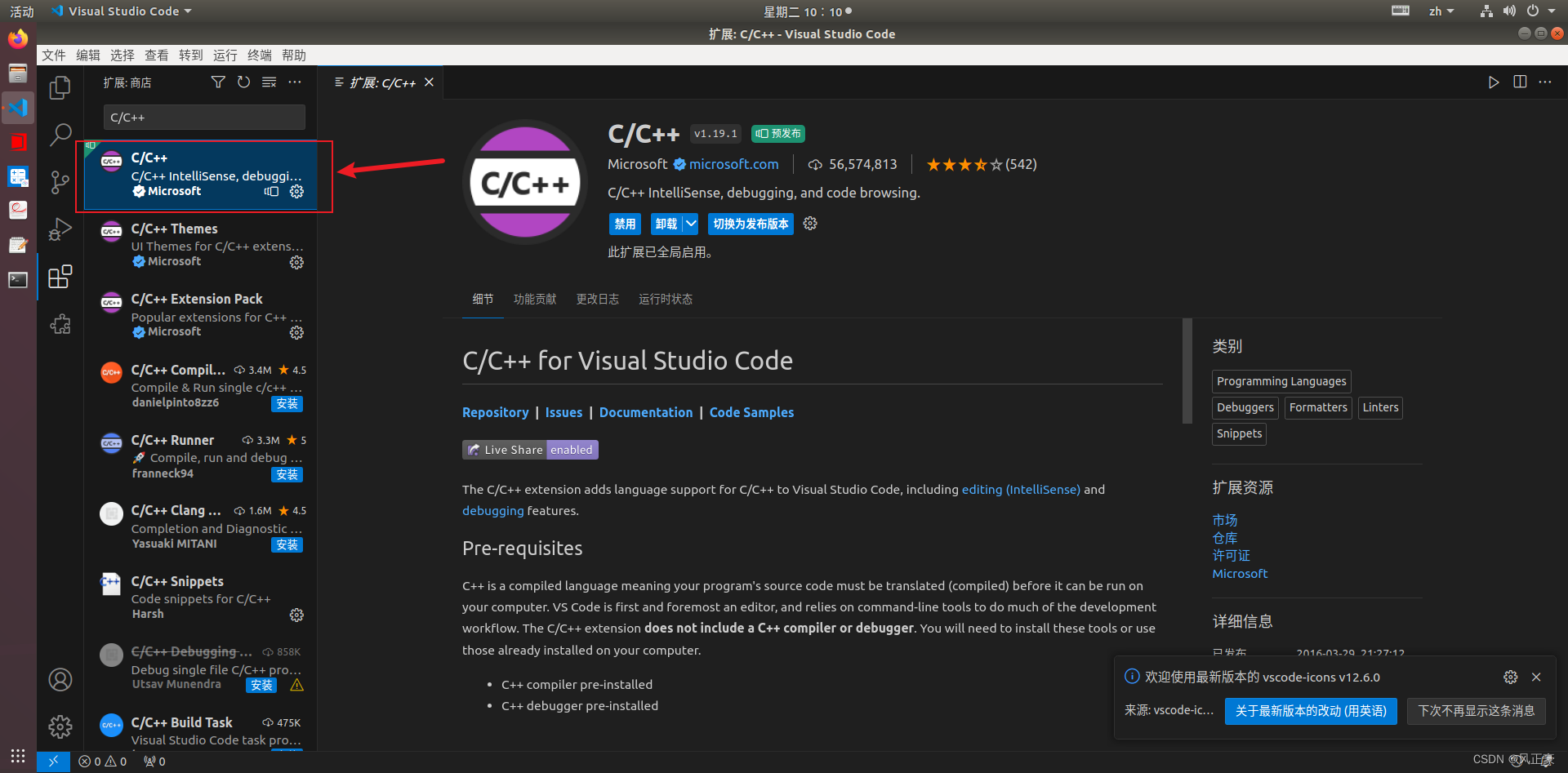The image size is (1568, 773).
Task: Open the extensions filter dropdown
Action: tap(217, 82)
